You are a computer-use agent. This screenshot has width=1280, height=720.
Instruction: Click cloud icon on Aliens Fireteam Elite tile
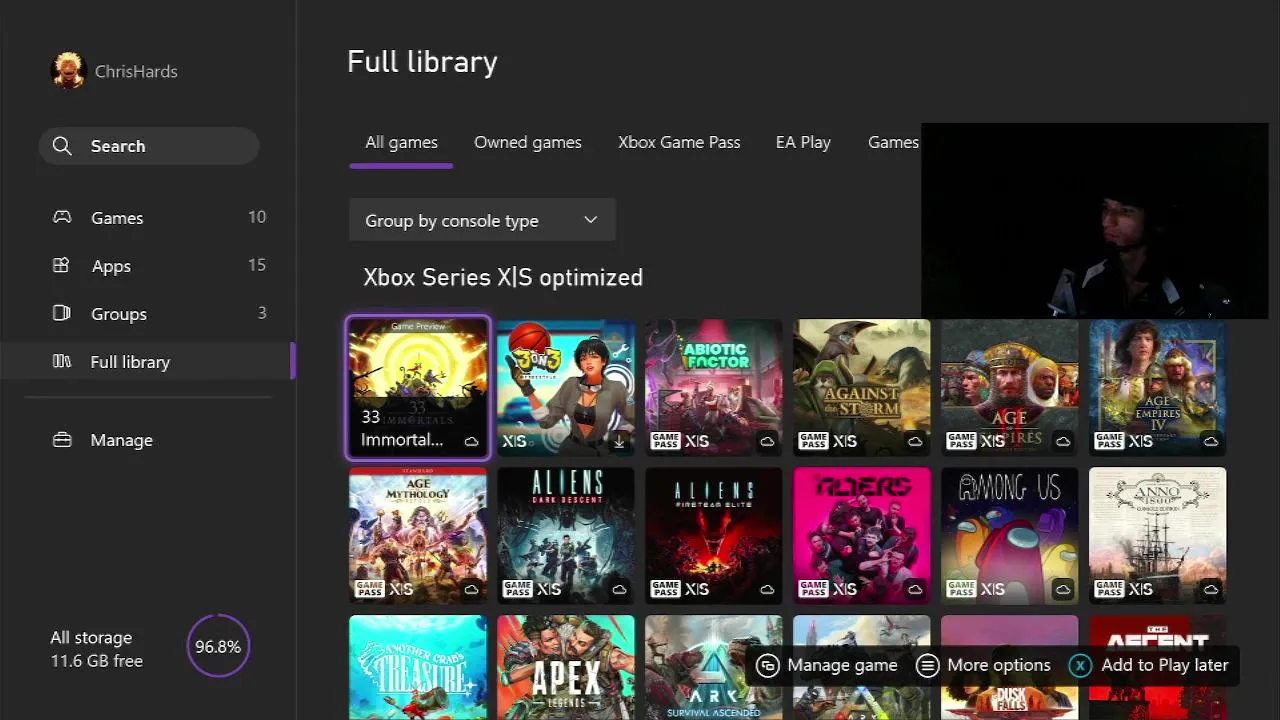[767, 589]
